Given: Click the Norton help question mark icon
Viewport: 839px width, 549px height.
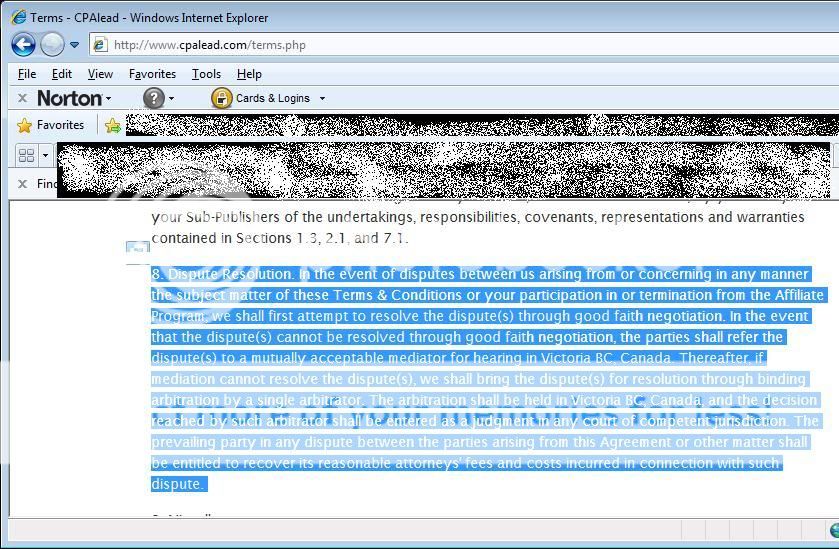Looking at the screenshot, I should click(153, 98).
